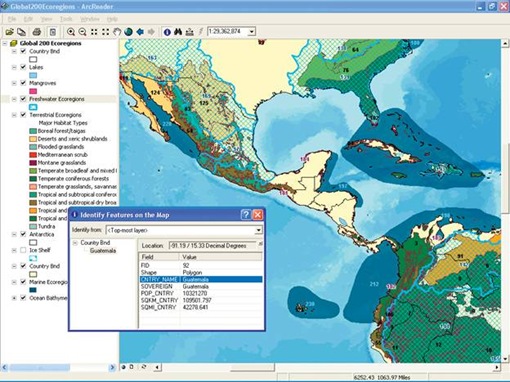Select the Freshwater Ecoregions layer name
The image size is (510, 382).
[57, 99]
